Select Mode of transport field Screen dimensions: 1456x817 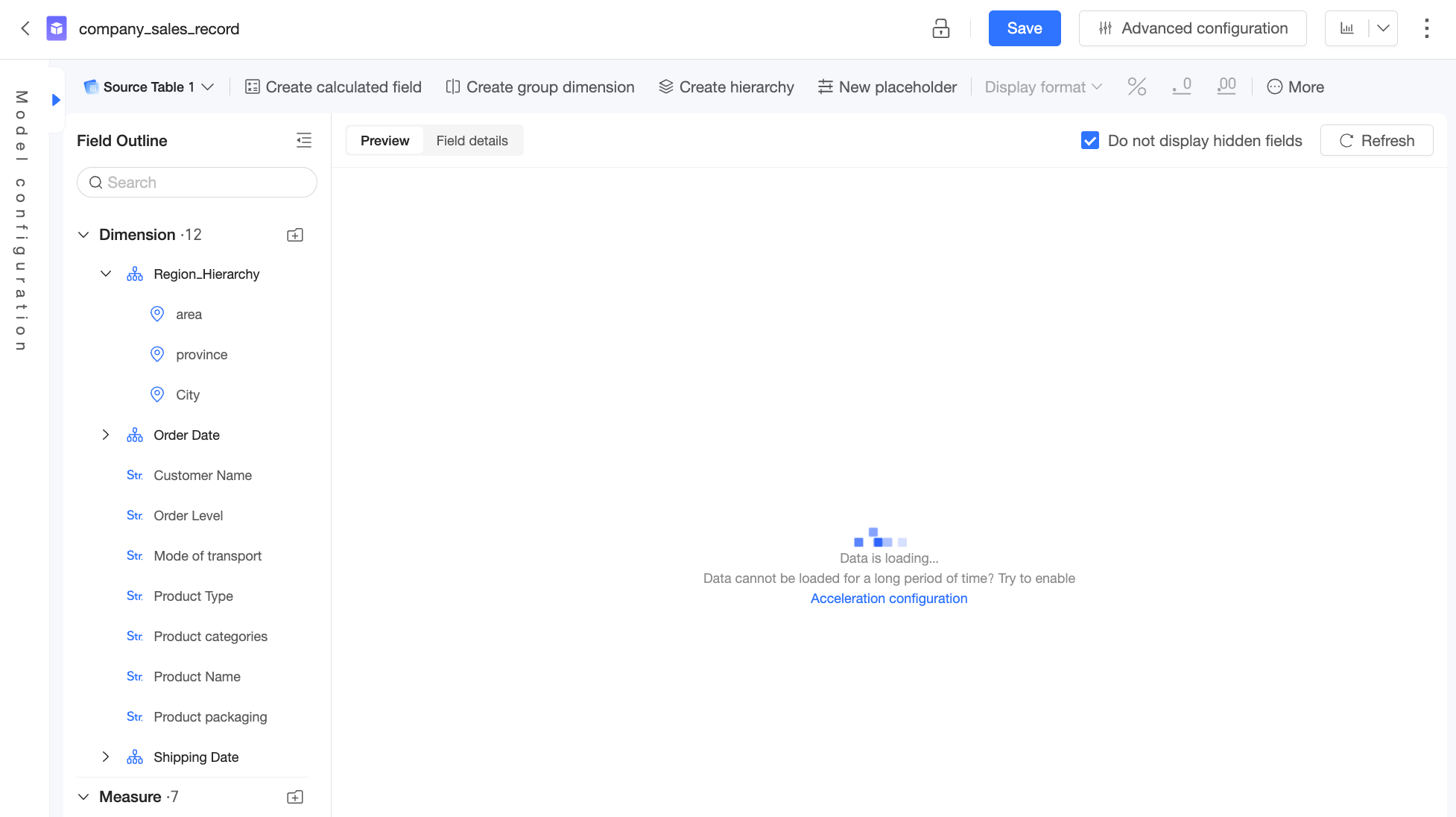point(208,556)
